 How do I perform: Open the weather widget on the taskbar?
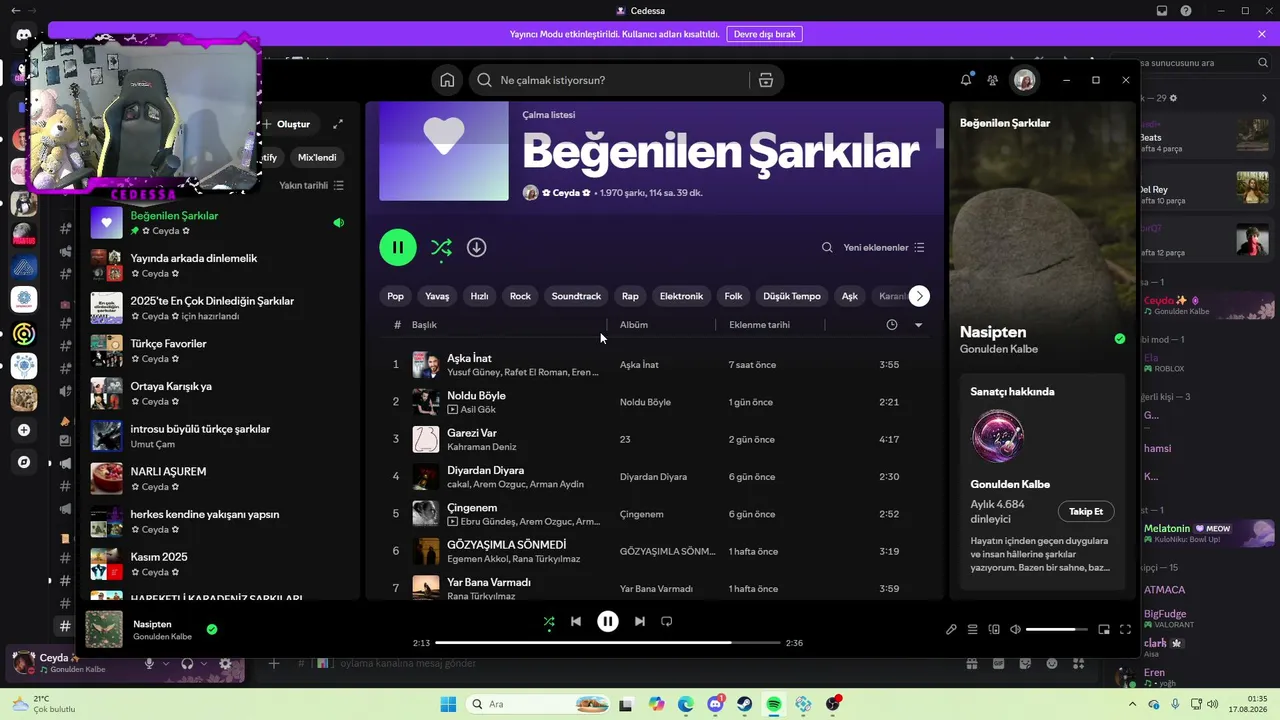coord(44,704)
